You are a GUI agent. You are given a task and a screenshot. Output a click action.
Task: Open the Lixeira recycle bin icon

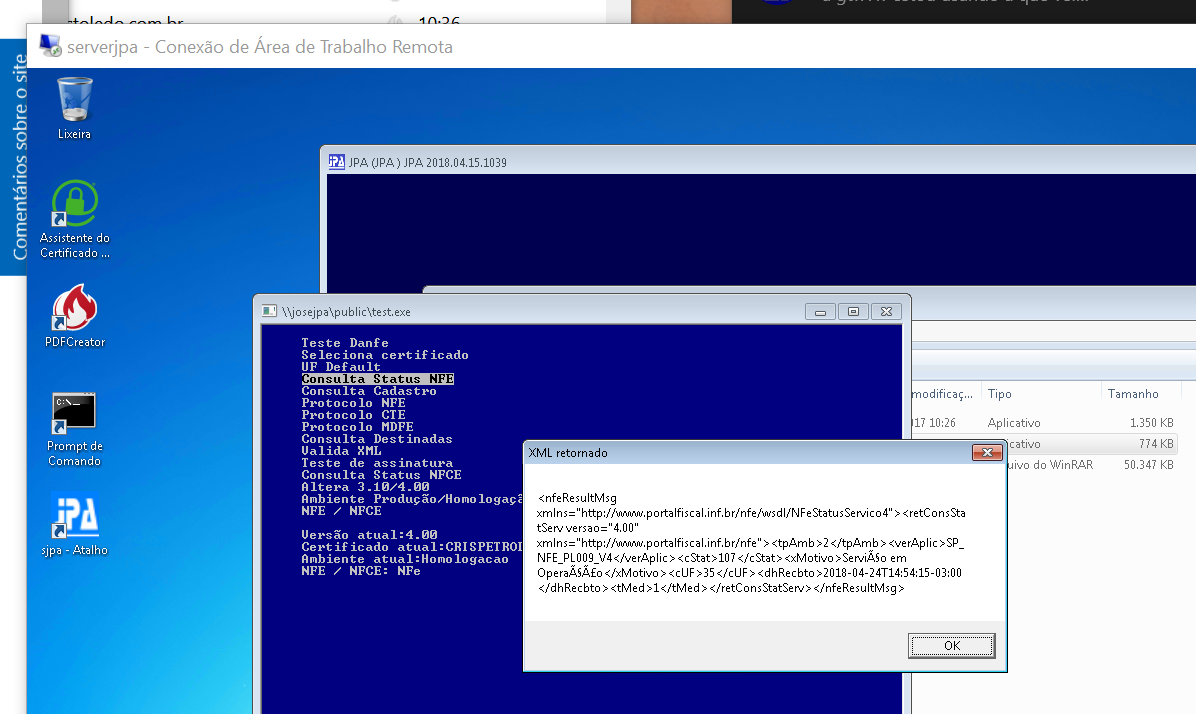[75, 100]
